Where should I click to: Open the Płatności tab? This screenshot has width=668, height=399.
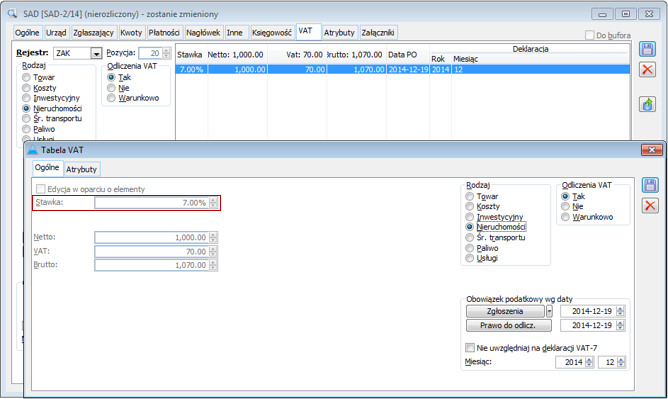(164, 32)
